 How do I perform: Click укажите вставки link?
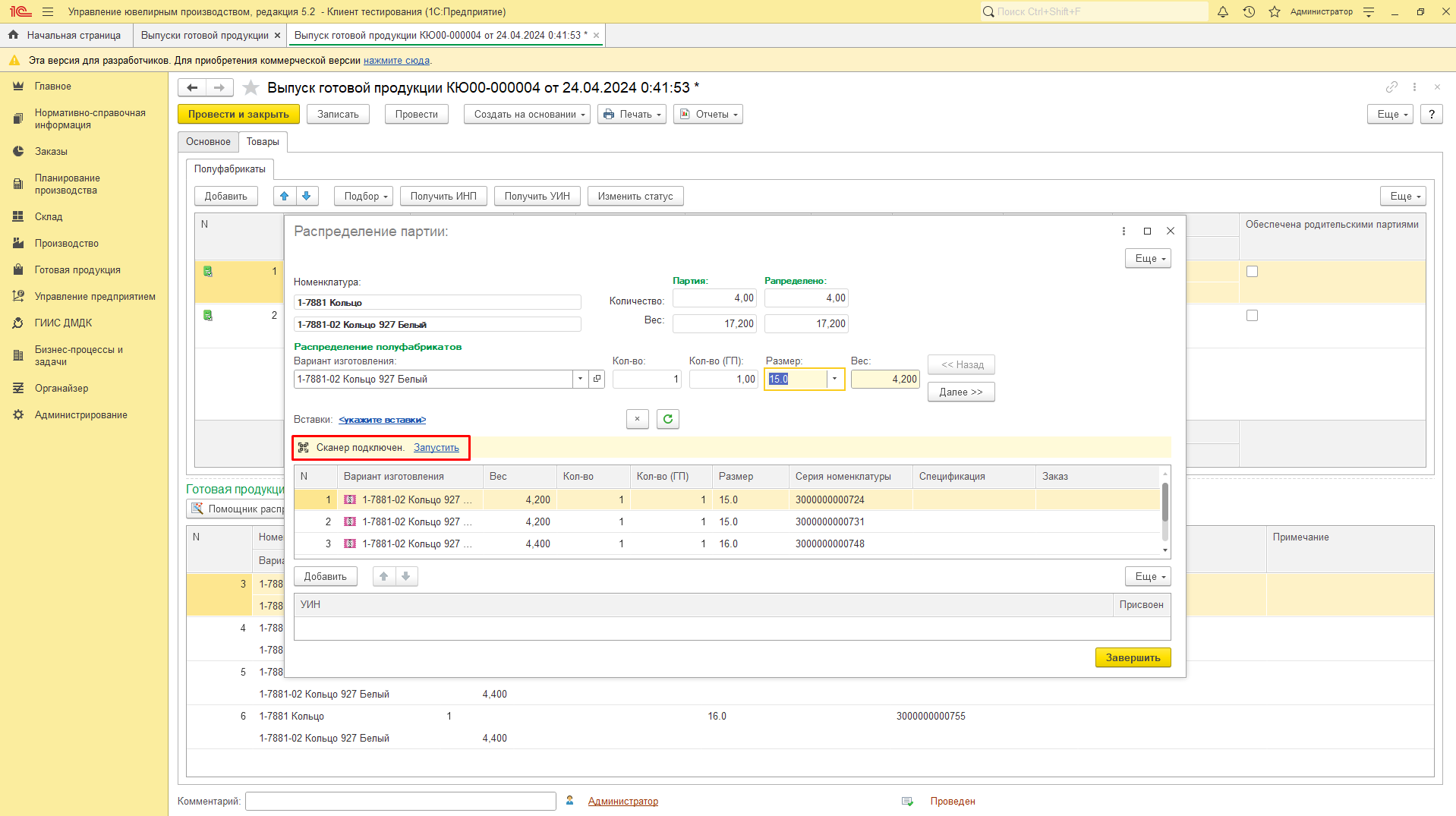(x=383, y=420)
